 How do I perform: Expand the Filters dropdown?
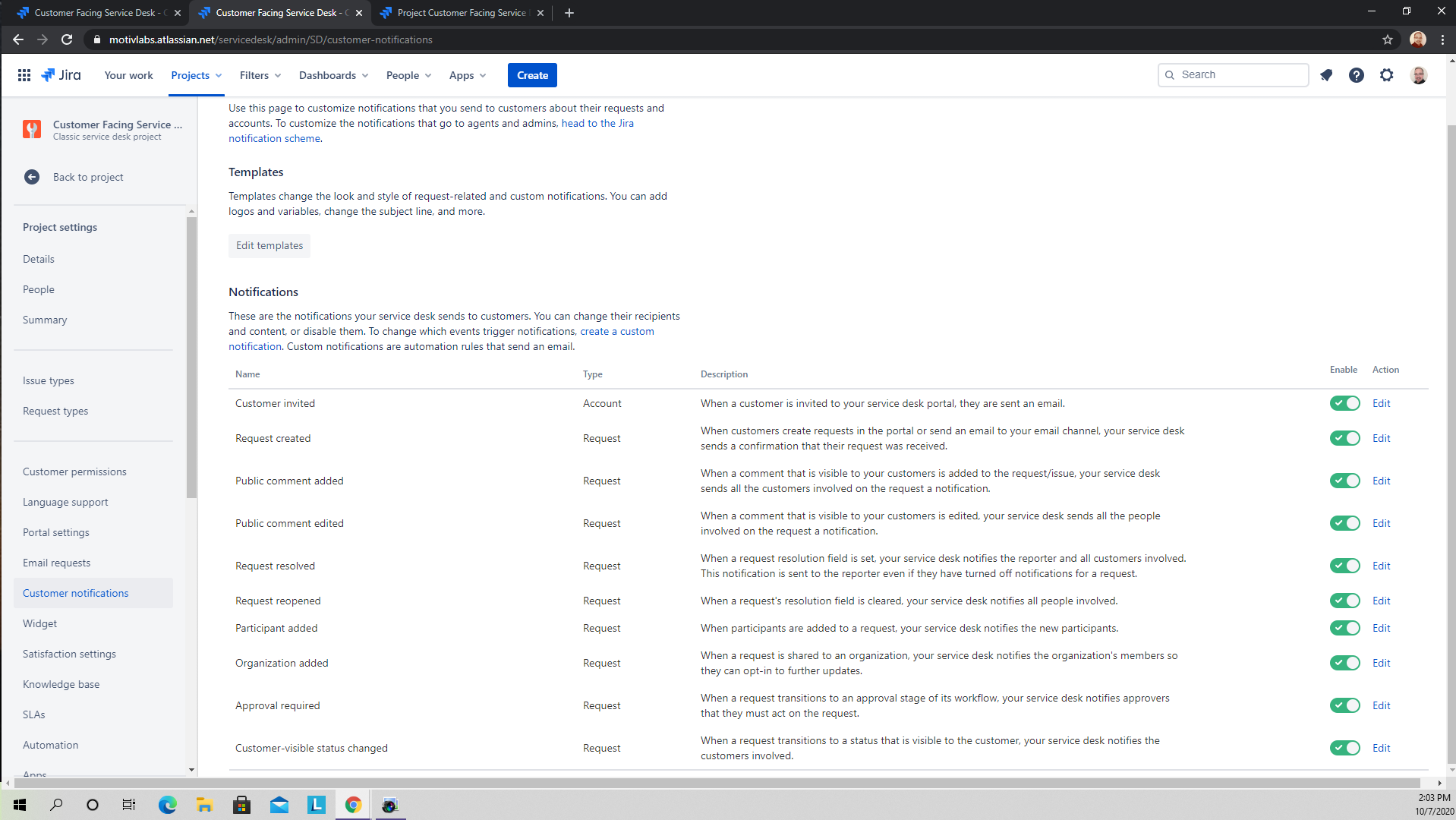[260, 75]
